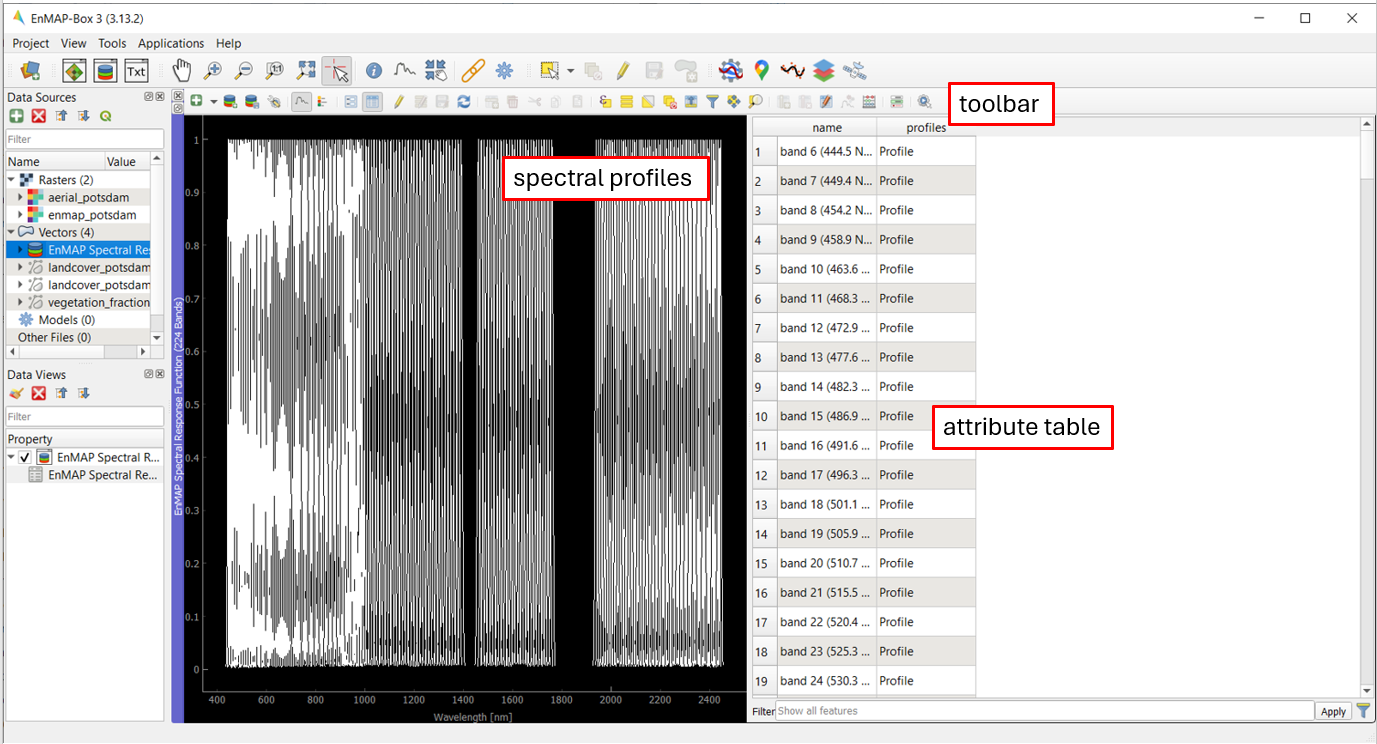Viewport: 1377px width, 744px height.
Task: Select the pan hand tool
Action: point(182,70)
